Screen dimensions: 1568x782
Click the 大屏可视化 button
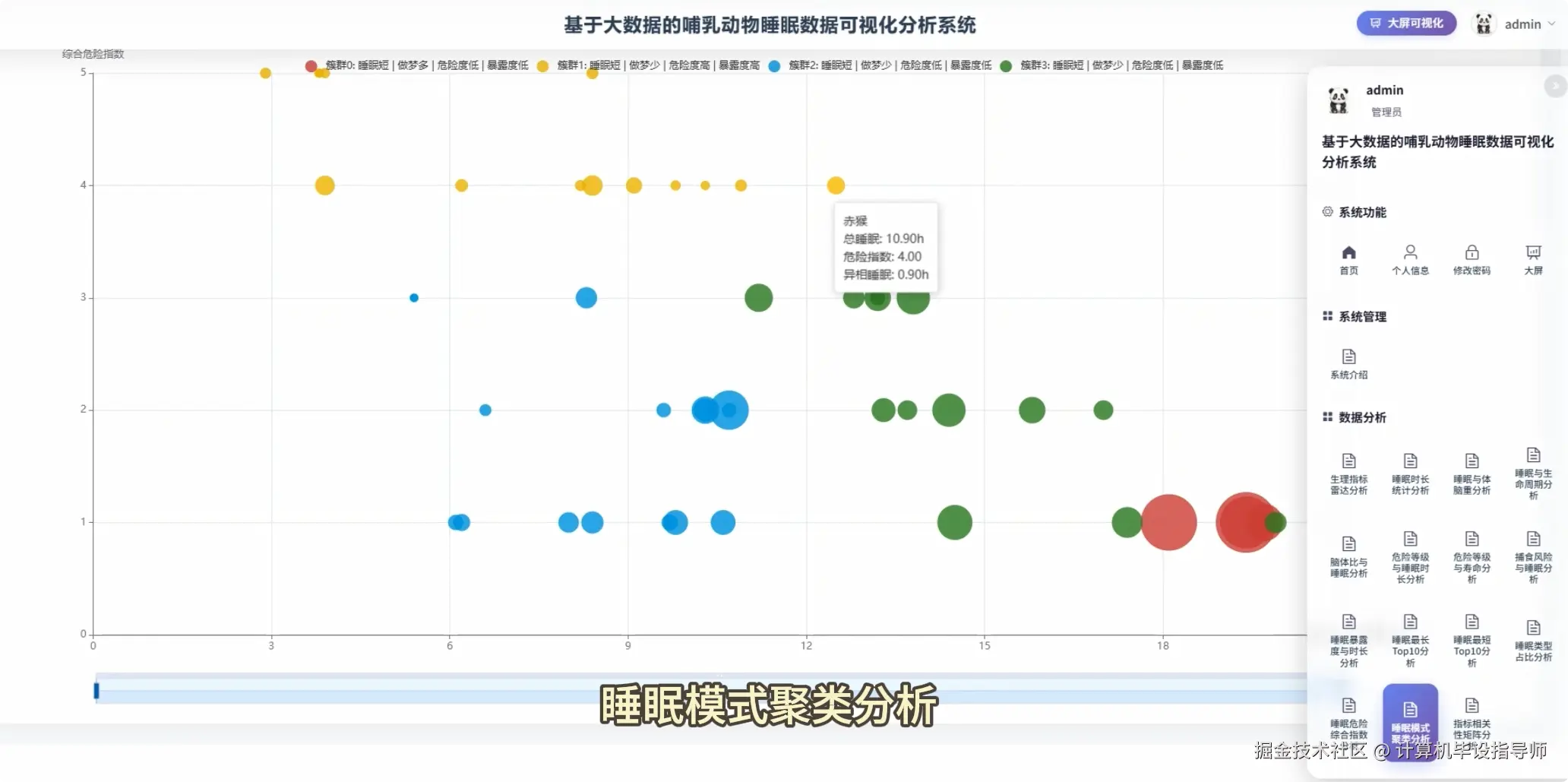pyautogui.click(x=1406, y=24)
